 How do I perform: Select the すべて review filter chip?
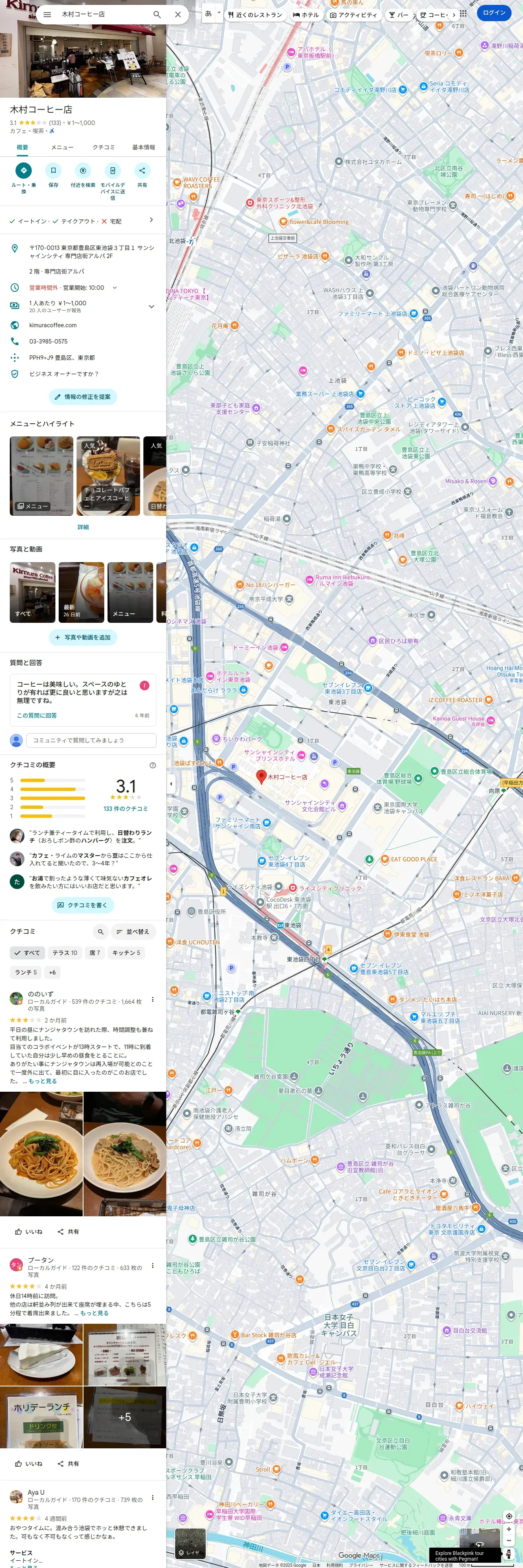tap(27, 953)
